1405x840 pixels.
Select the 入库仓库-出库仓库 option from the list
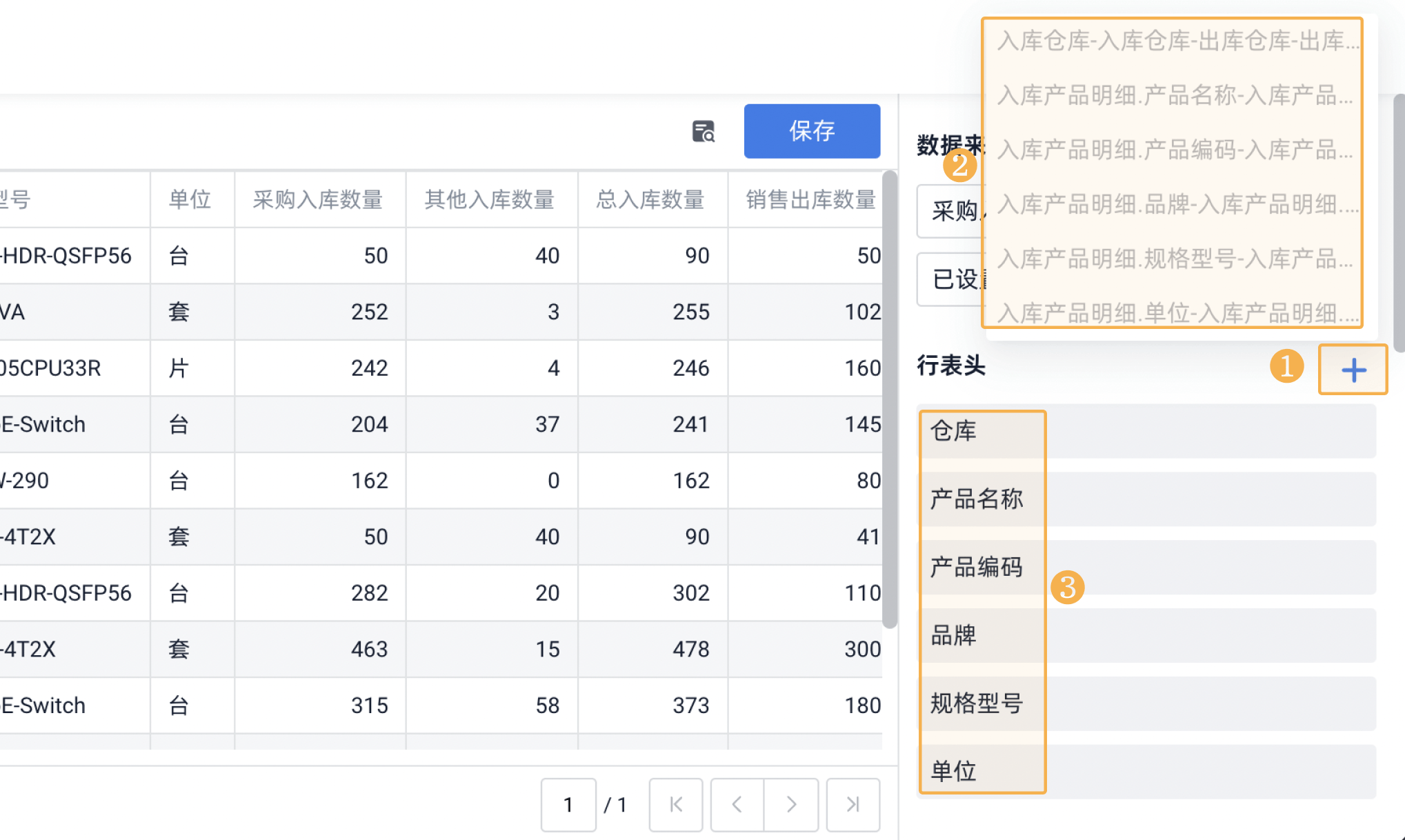(x=1173, y=41)
